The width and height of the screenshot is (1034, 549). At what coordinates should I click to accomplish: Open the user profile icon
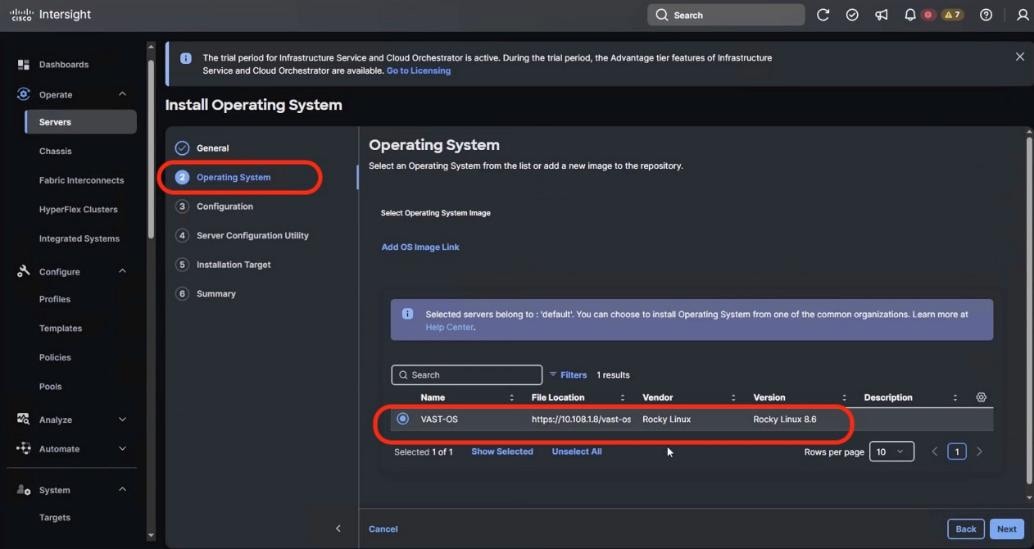pos(1023,14)
